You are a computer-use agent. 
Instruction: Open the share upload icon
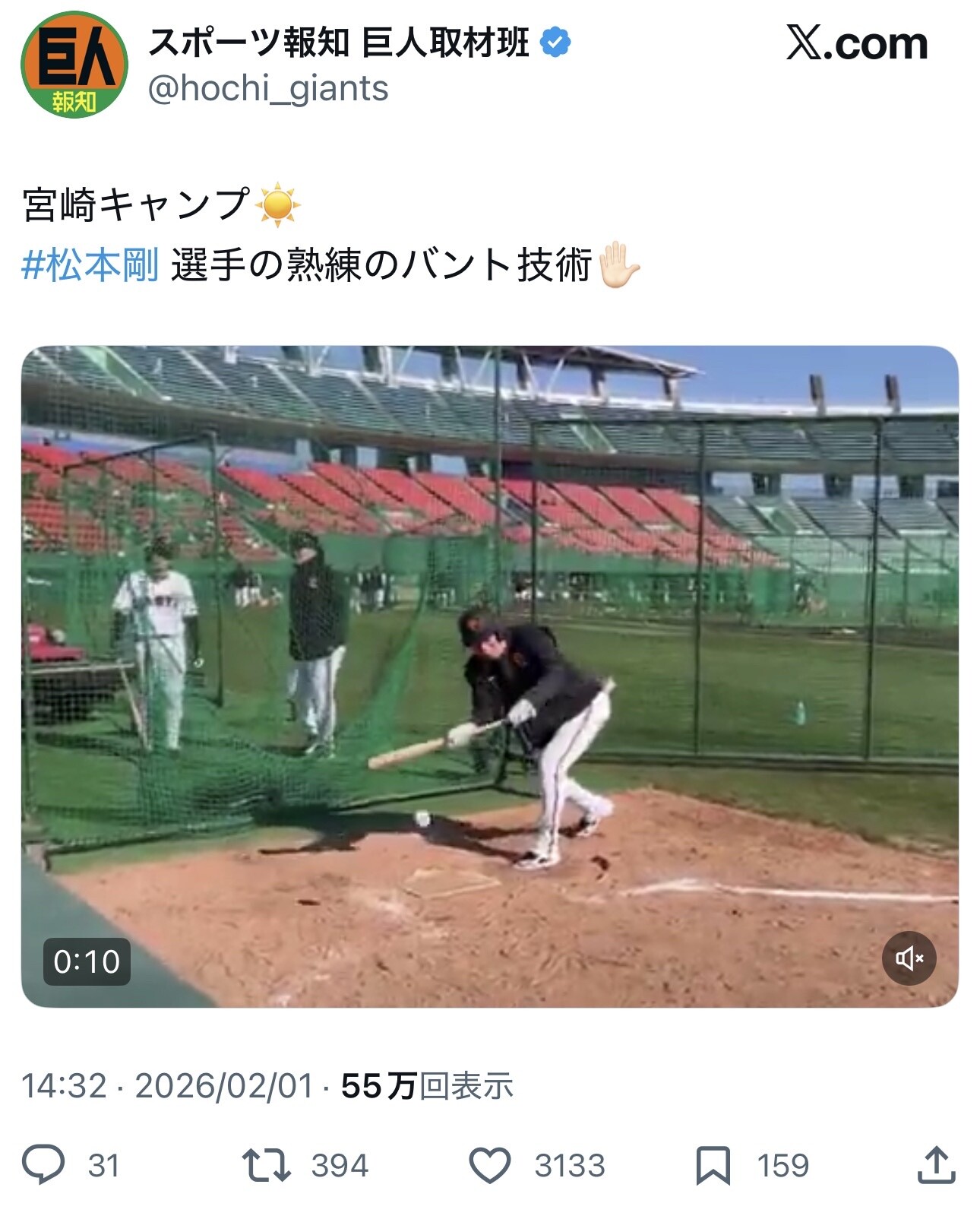coord(936,1164)
